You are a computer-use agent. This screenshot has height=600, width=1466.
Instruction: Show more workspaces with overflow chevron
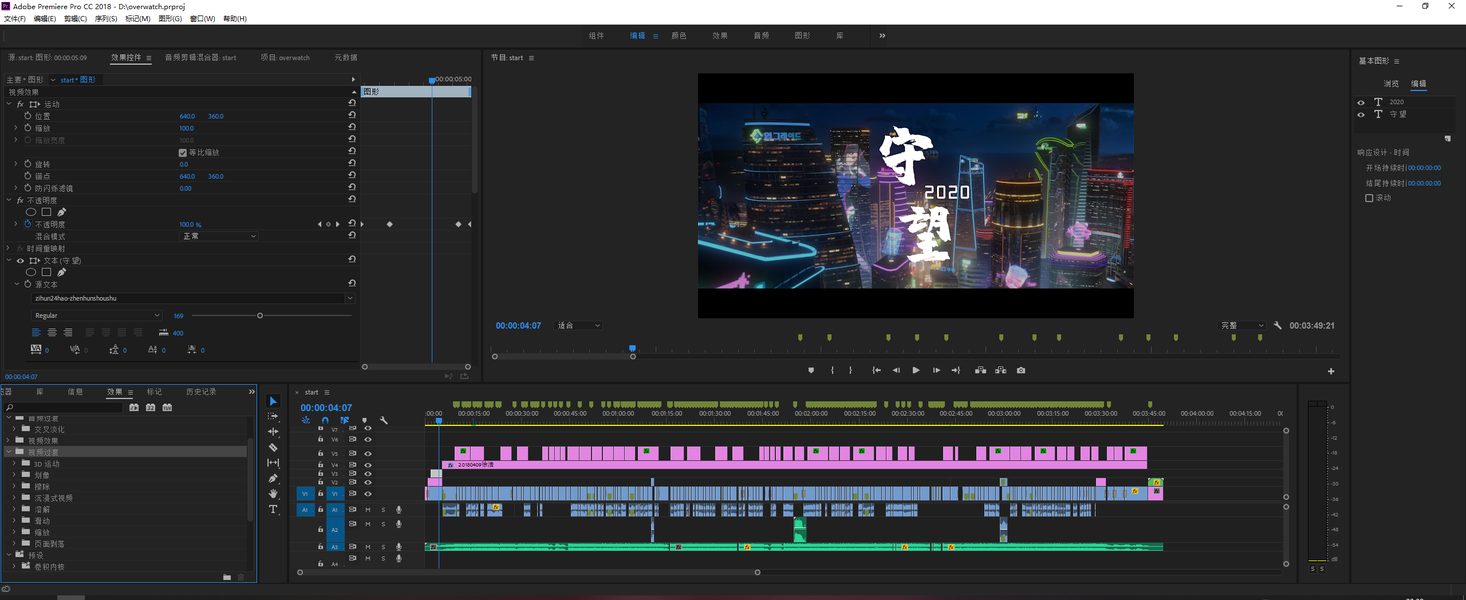(x=882, y=36)
